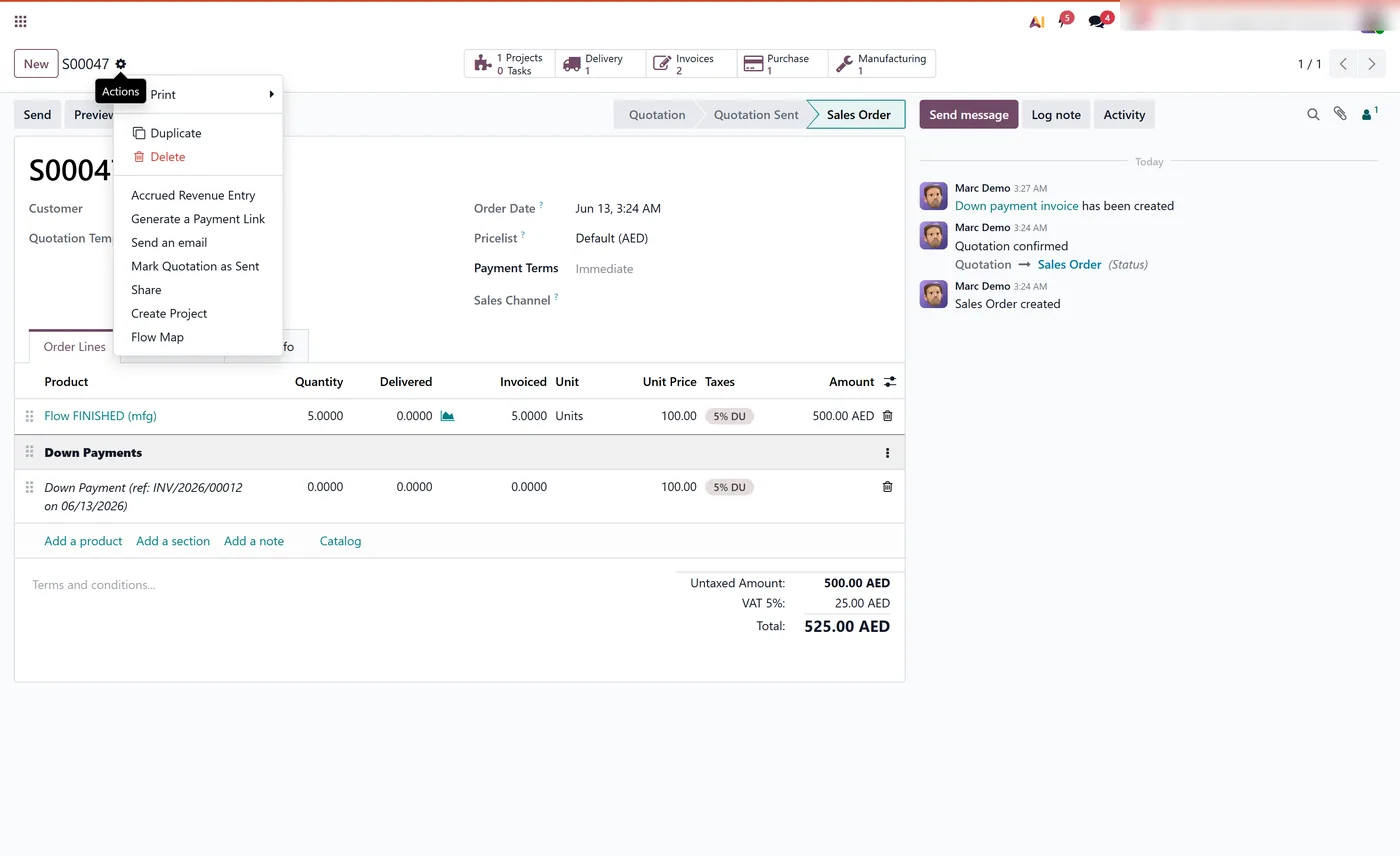This screenshot has width=1400, height=856.
Task: Click Add a product link
Action: 83,541
